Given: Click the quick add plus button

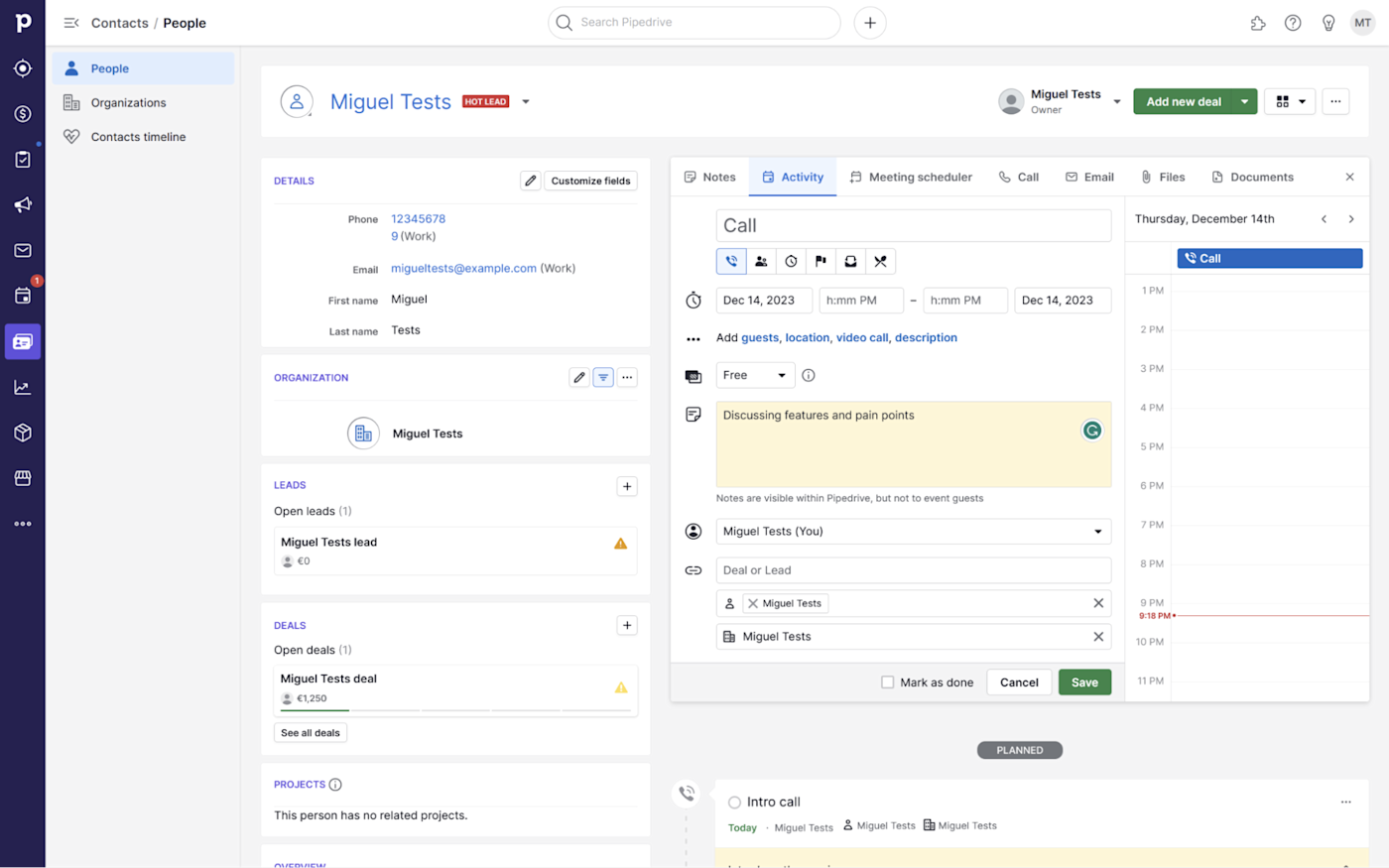Looking at the screenshot, I should [x=870, y=23].
